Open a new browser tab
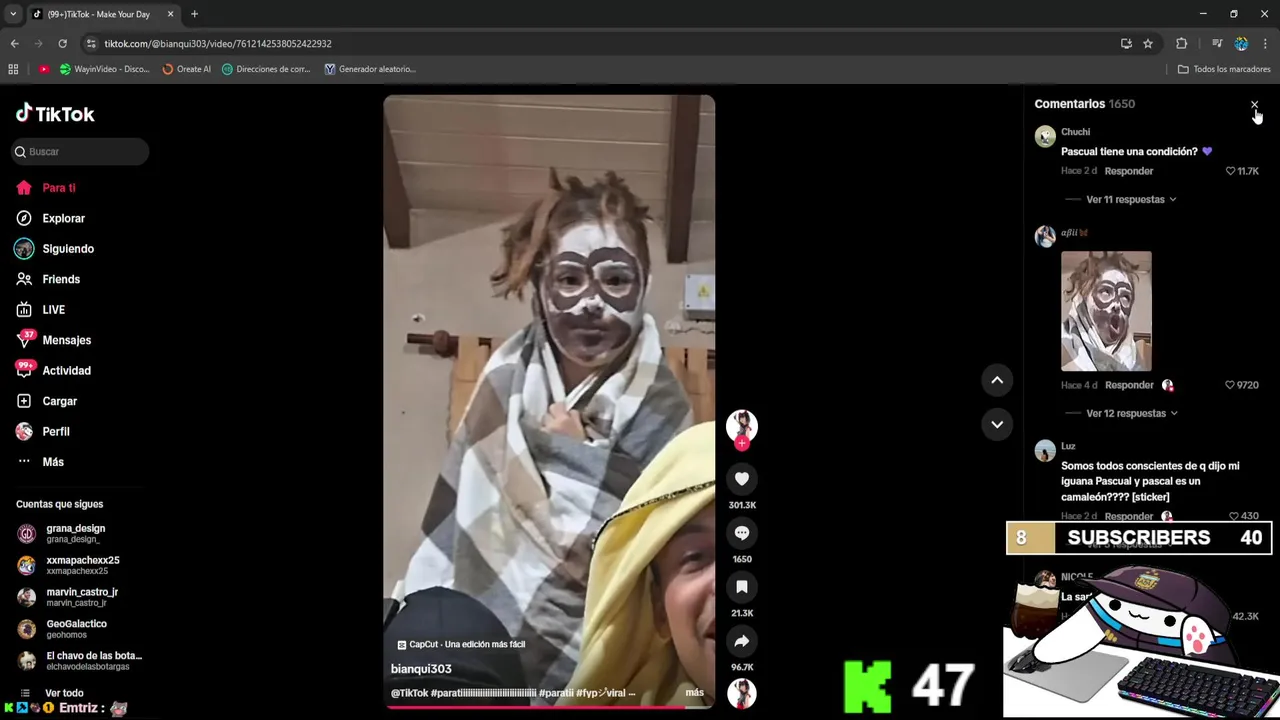The width and height of the screenshot is (1280, 720). pyautogui.click(x=194, y=14)
